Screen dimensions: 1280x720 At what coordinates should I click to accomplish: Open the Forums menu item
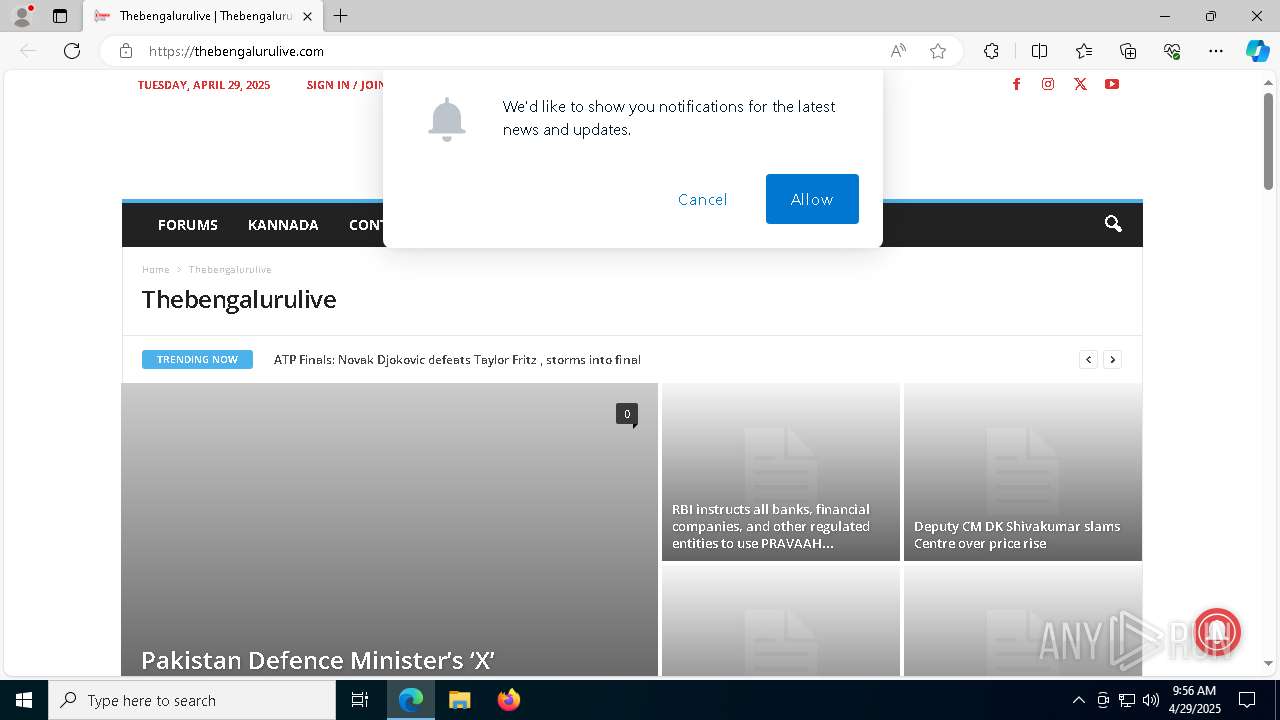188,225
